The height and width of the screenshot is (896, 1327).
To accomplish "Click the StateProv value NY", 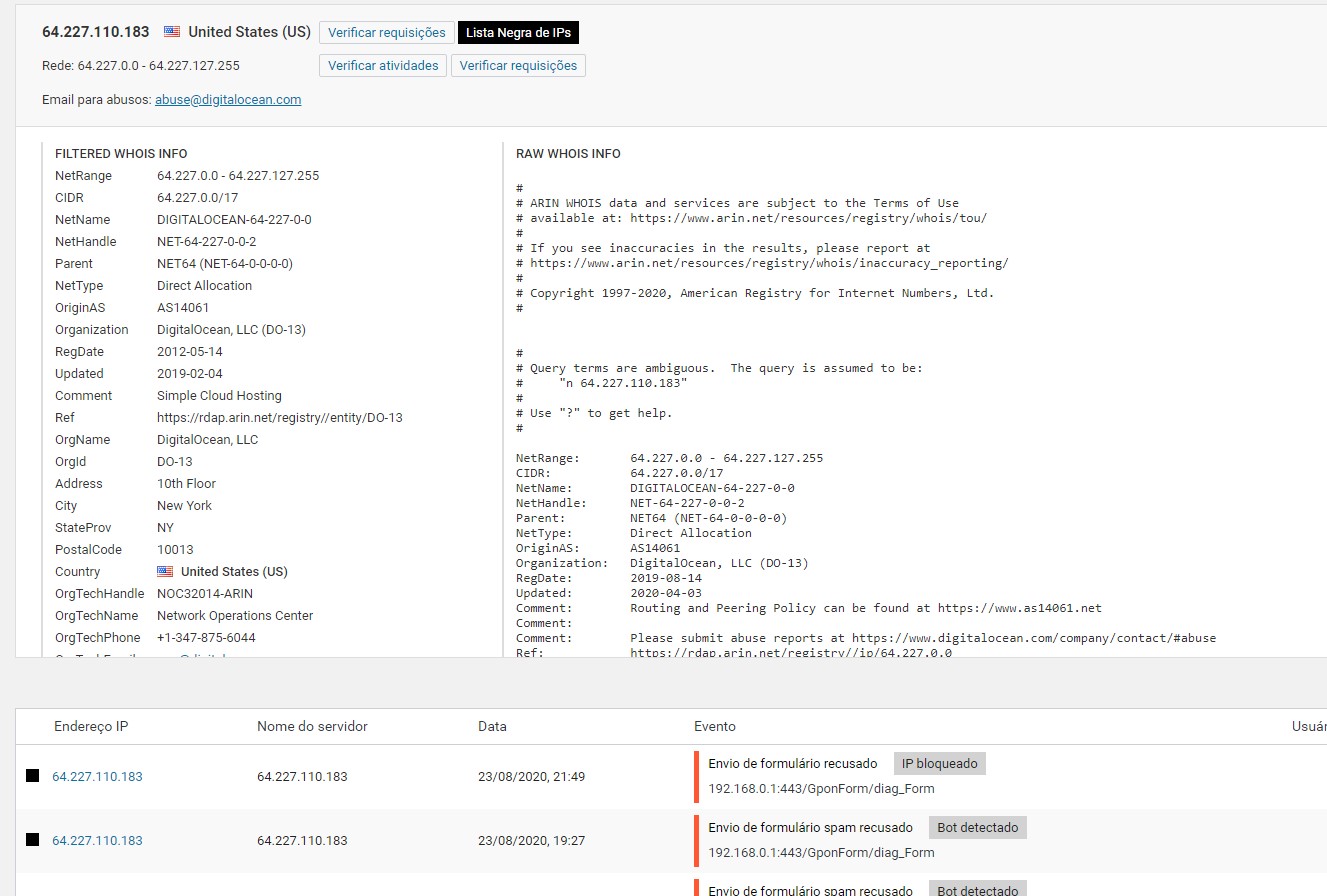I will 165,528.
